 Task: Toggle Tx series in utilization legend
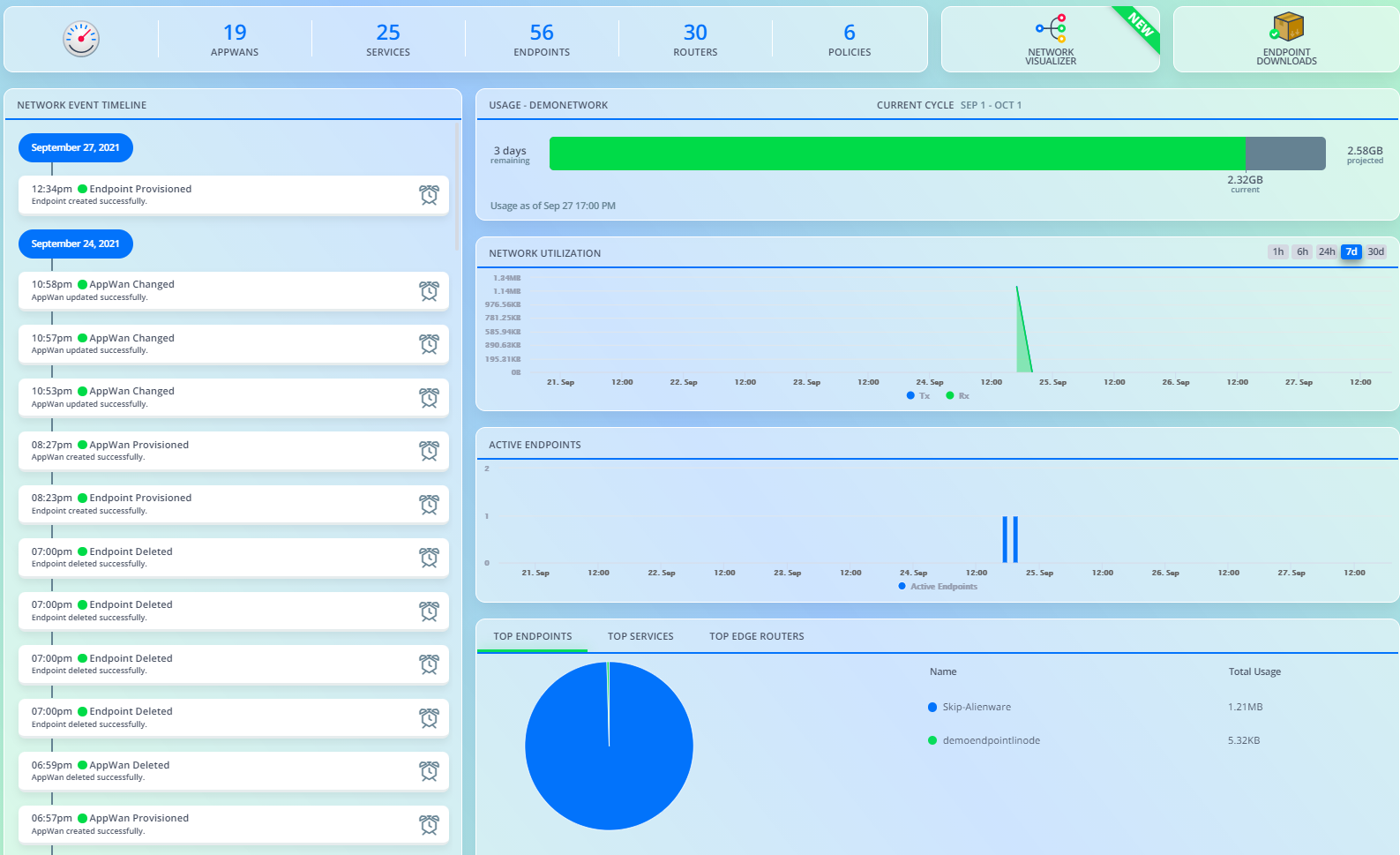pos(918,396)
